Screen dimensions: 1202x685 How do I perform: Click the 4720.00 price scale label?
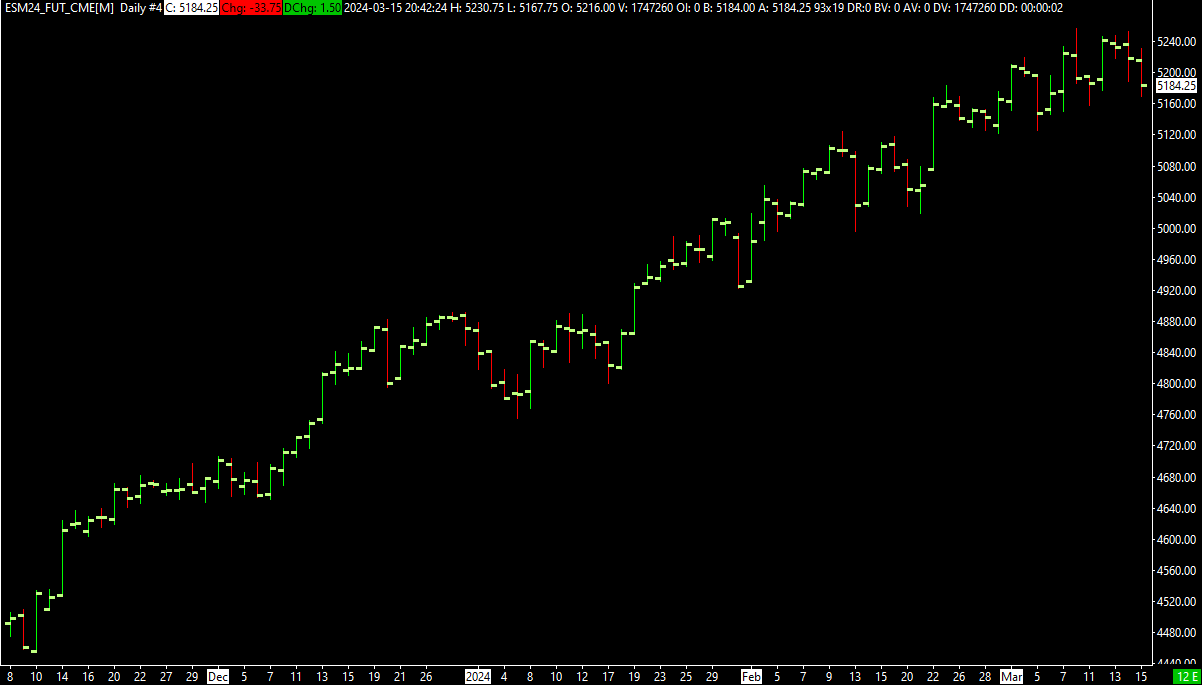click(x=1177, y=446)
